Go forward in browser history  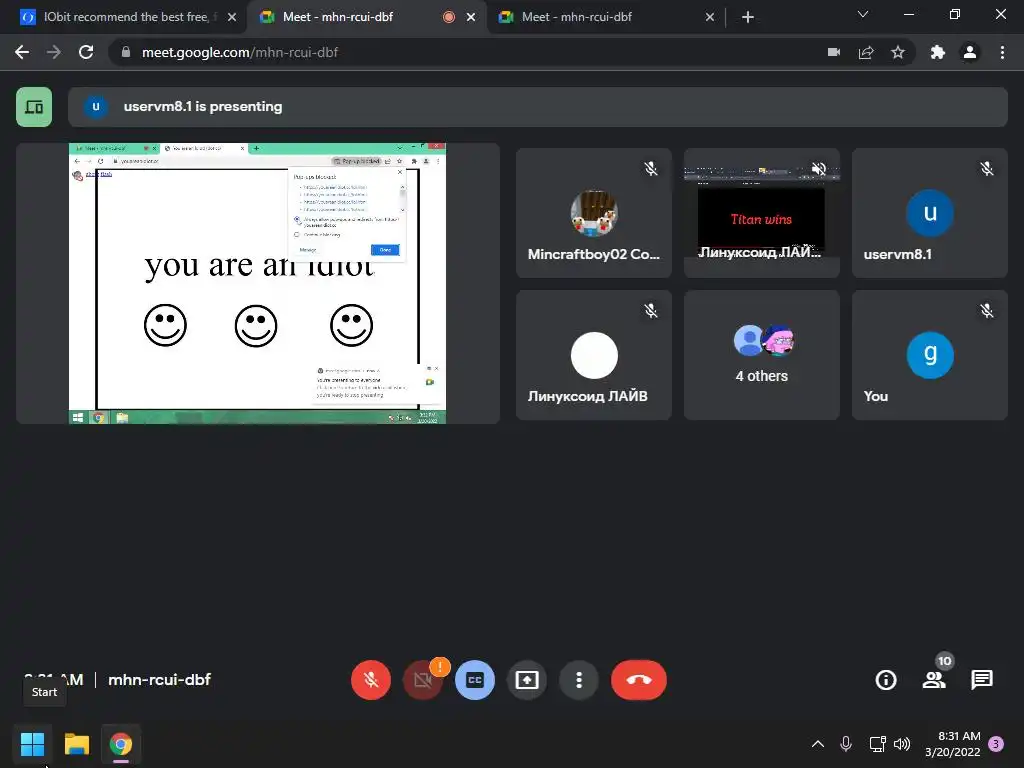(x=54, y=52)
